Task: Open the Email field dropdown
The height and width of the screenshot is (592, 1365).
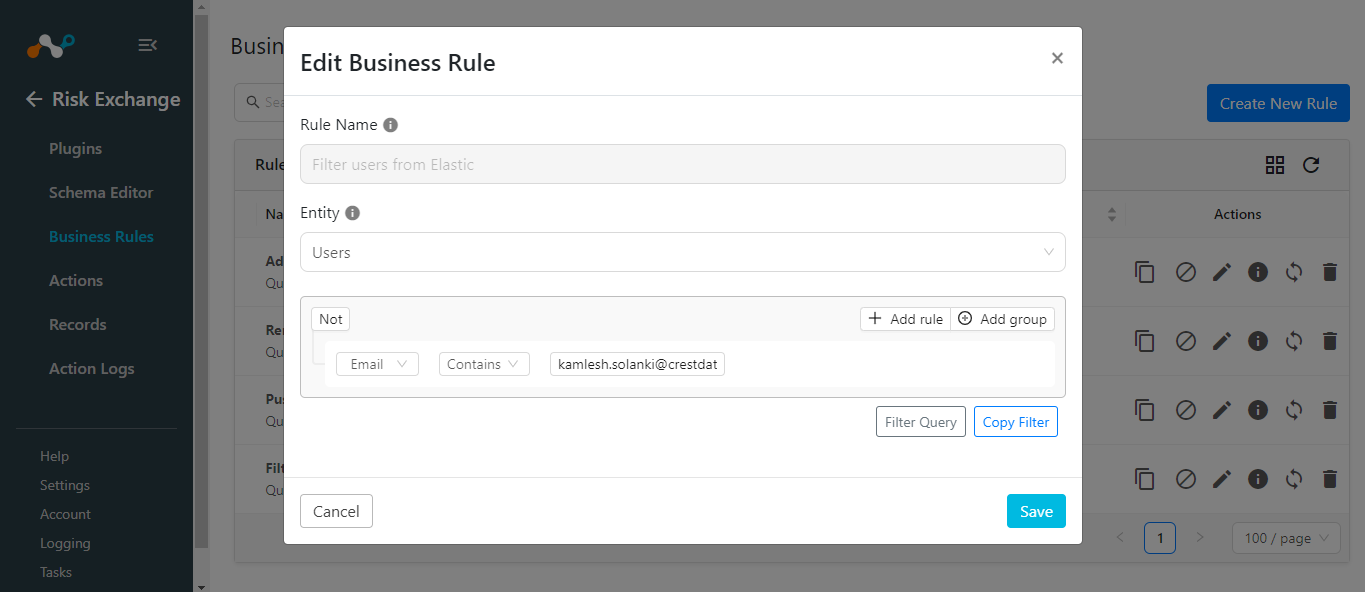Action: (x=377, y=364)
